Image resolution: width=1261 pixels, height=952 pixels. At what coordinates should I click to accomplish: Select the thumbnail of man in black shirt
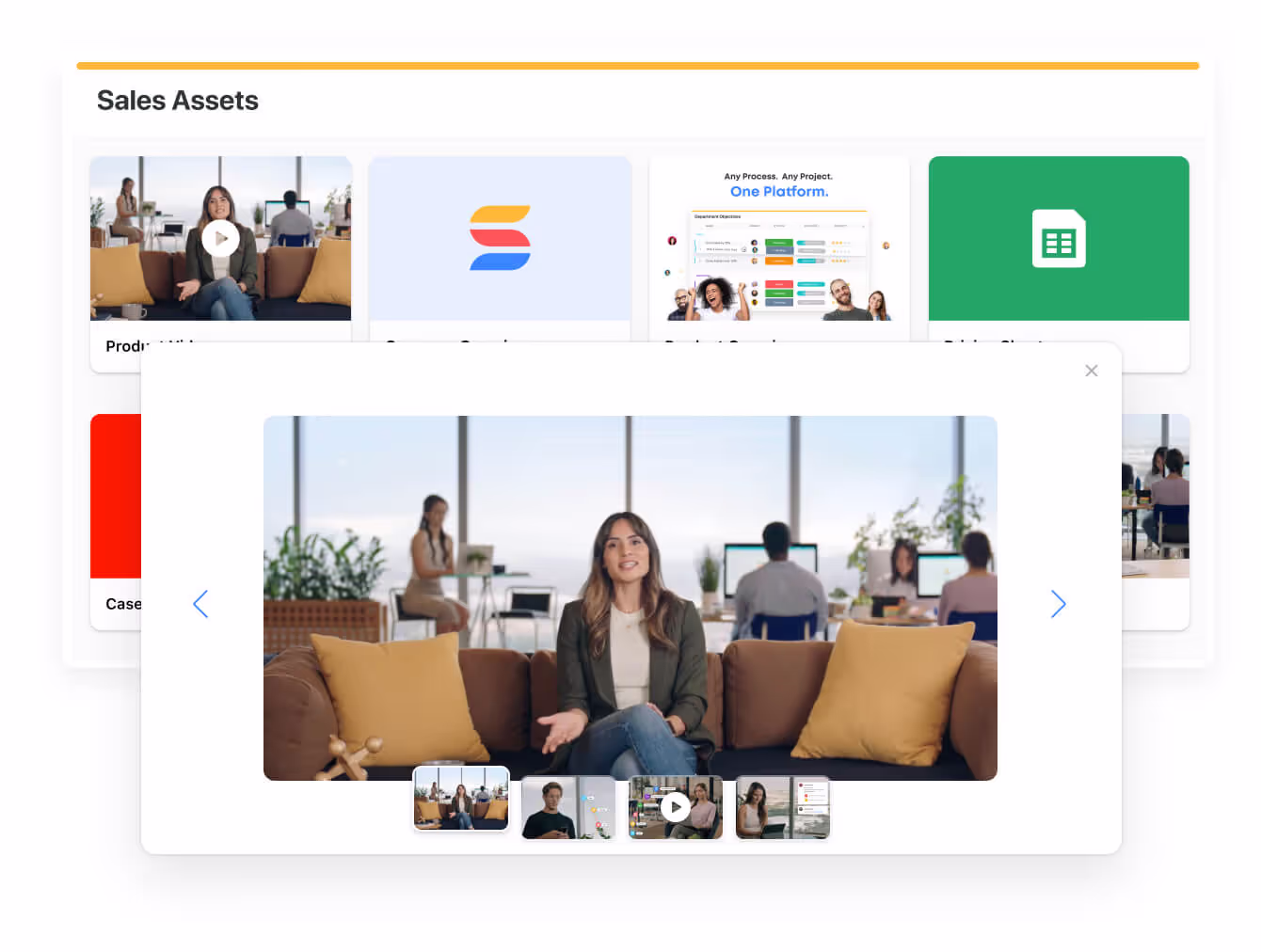(568, 807)
